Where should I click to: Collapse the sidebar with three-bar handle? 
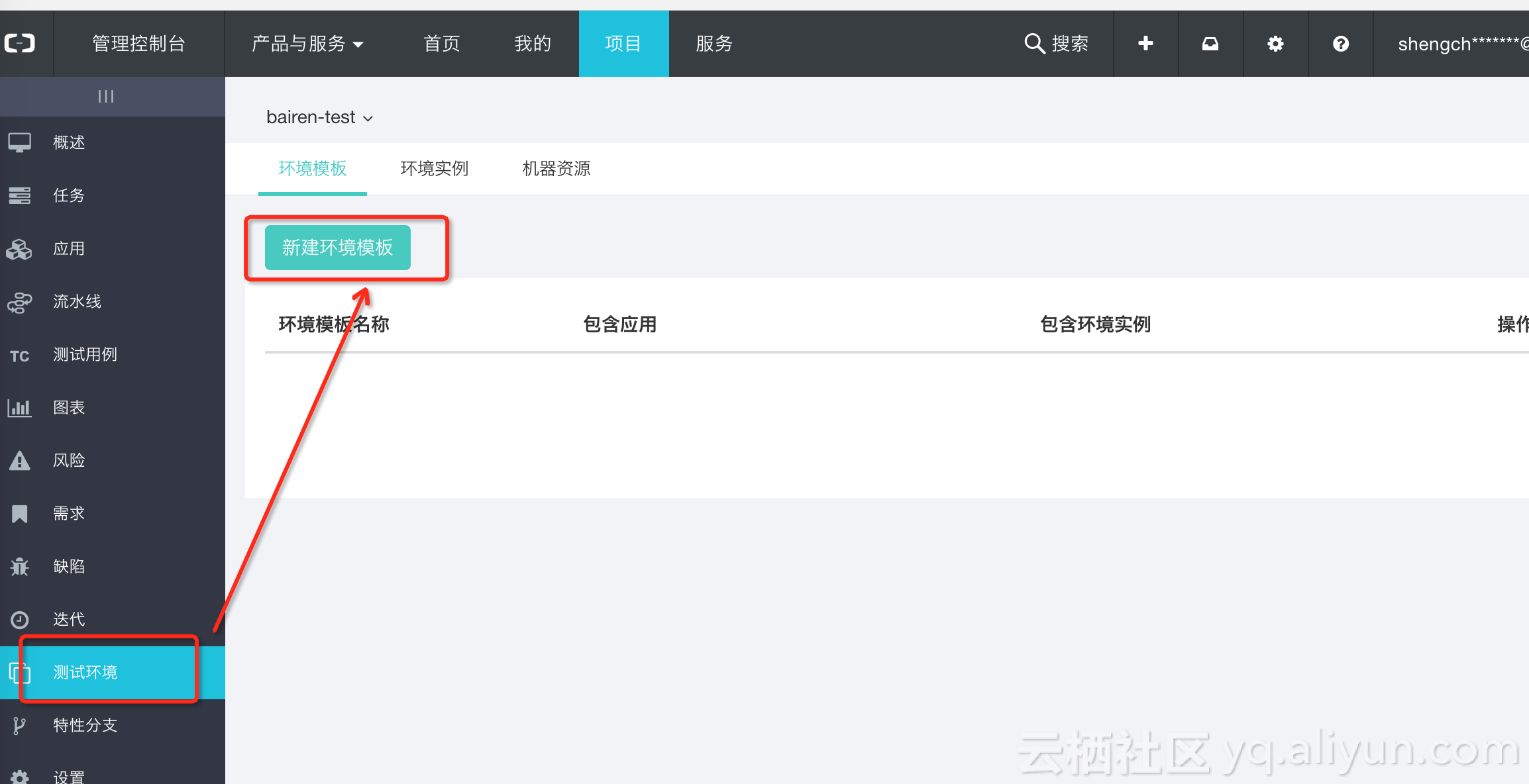[106, 97]
